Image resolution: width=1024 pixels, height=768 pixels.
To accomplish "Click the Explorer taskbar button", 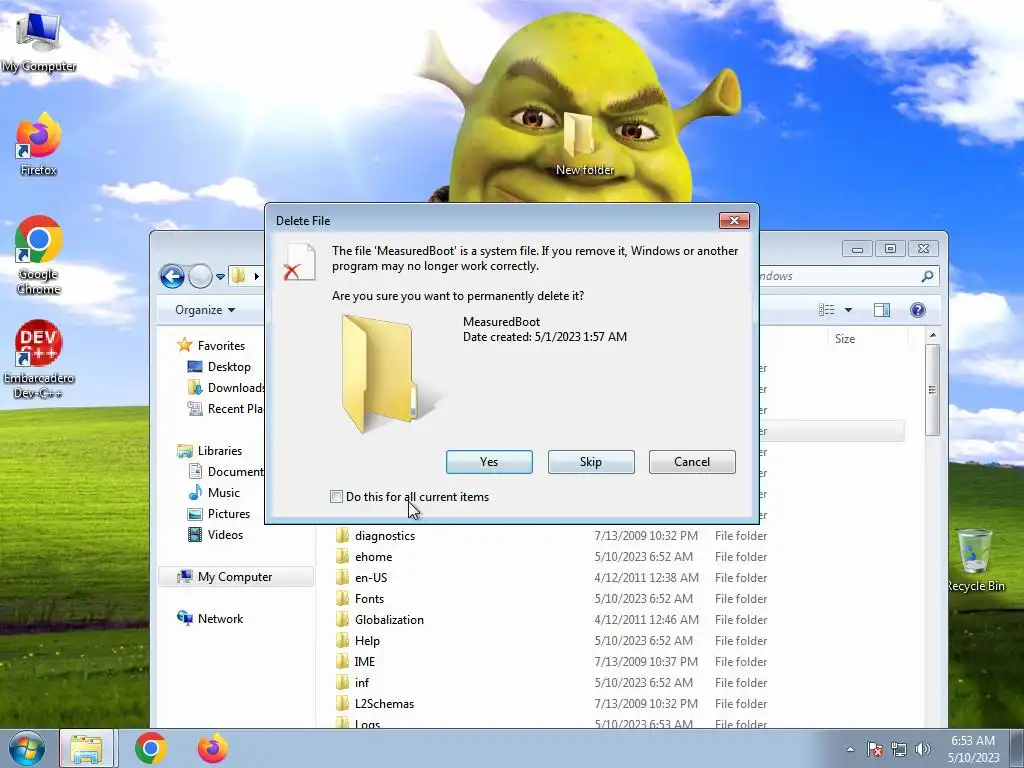I will (x=87, y=748).
